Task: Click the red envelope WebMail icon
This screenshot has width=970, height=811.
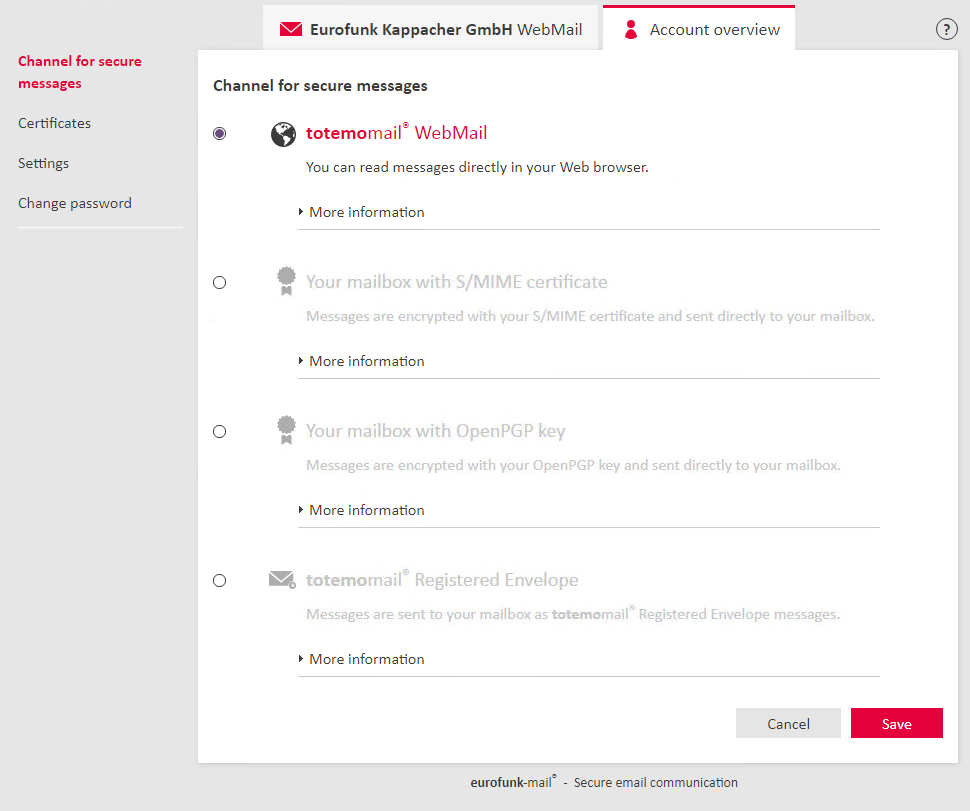Action: tap(291, 29)
